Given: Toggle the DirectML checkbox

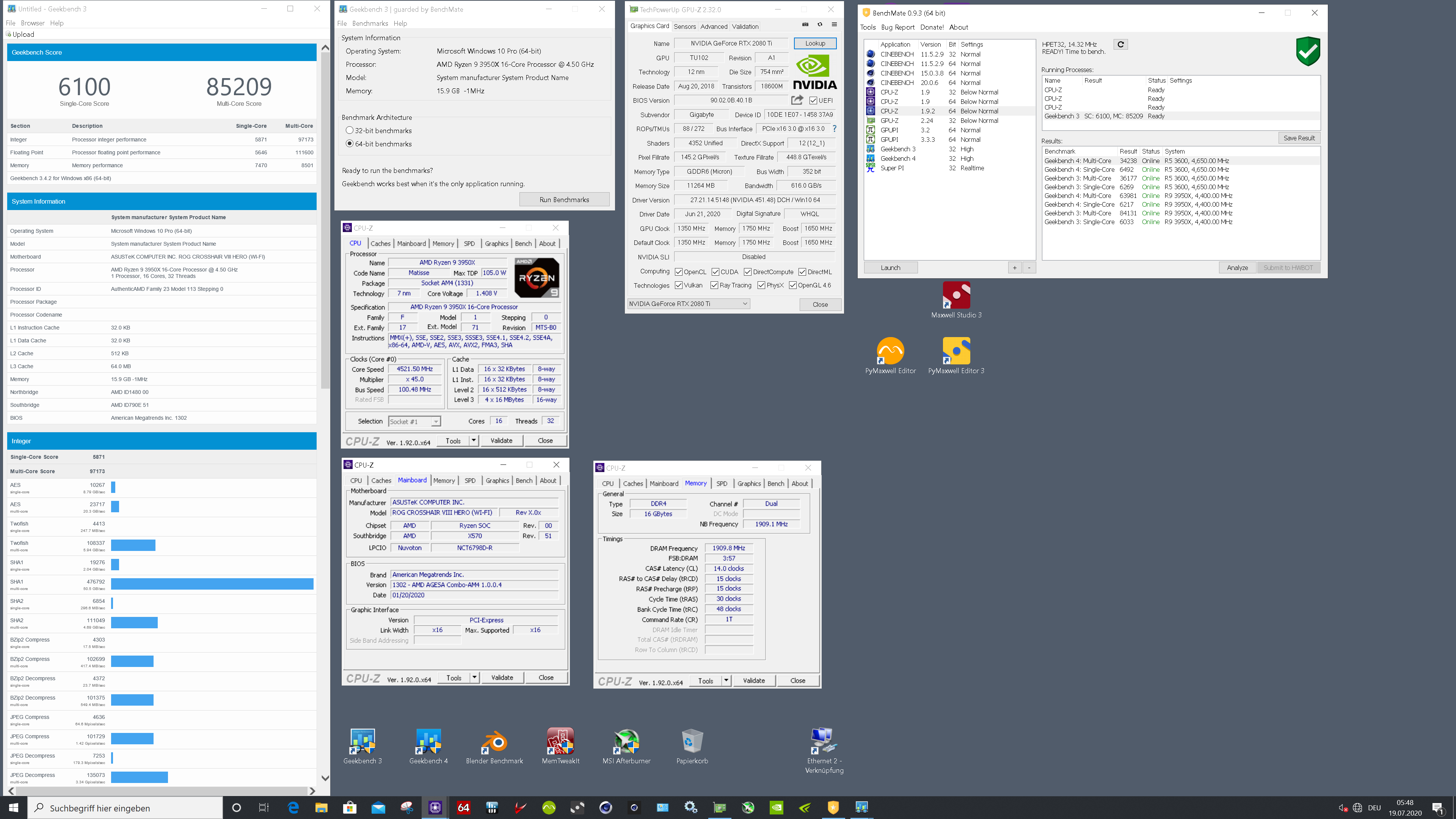Looking at the screenshot, I should tap(803, 272).
